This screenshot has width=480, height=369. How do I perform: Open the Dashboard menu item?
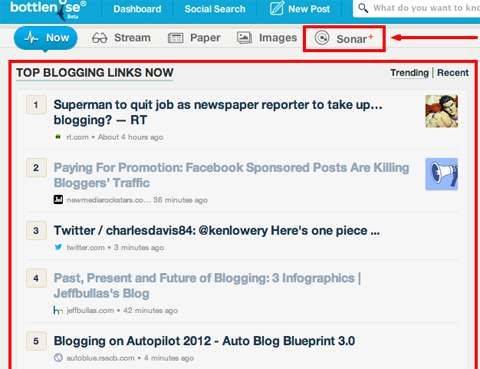[x=137, y=9]
